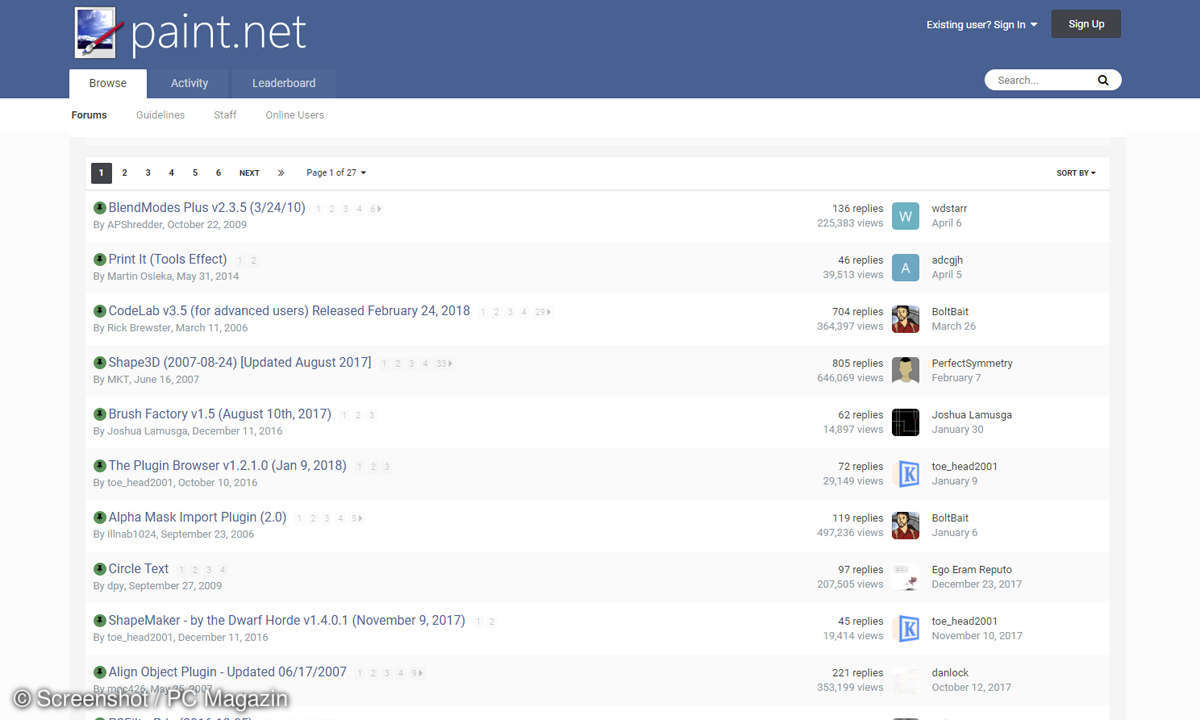Open last poster danlock's name

(x=950, y=673)
